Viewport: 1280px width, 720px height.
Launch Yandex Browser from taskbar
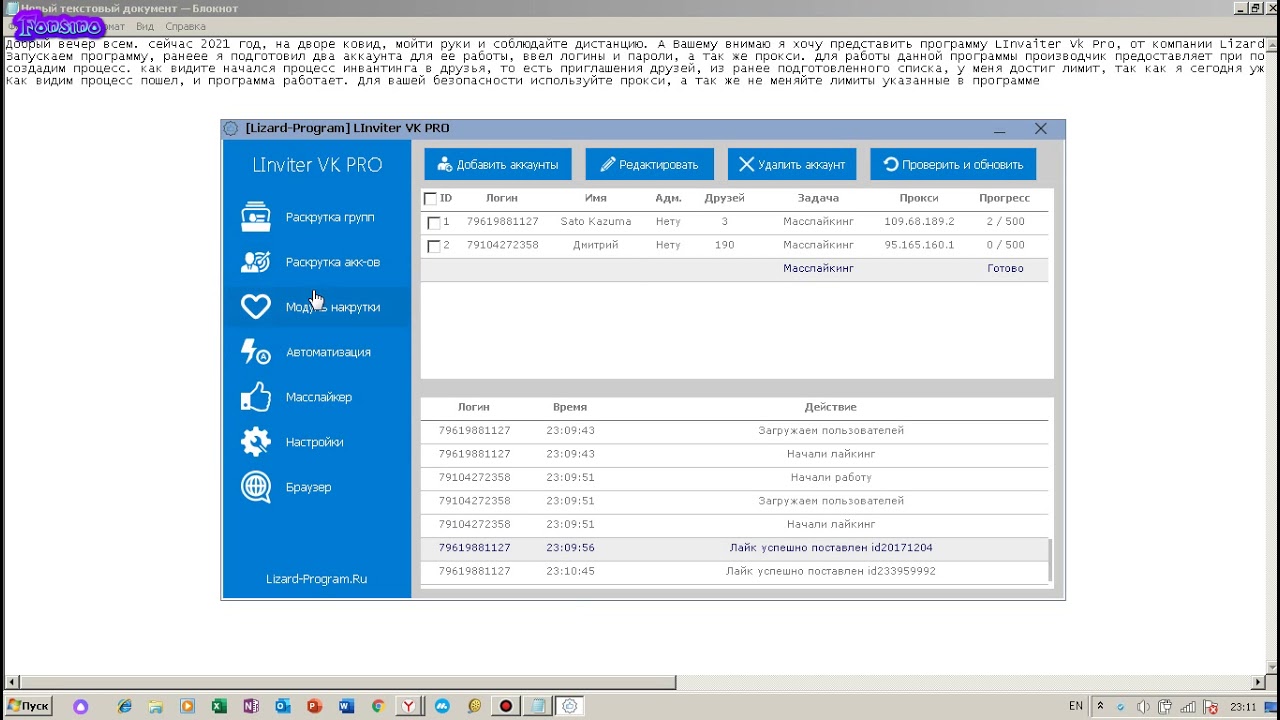[410, 706]
